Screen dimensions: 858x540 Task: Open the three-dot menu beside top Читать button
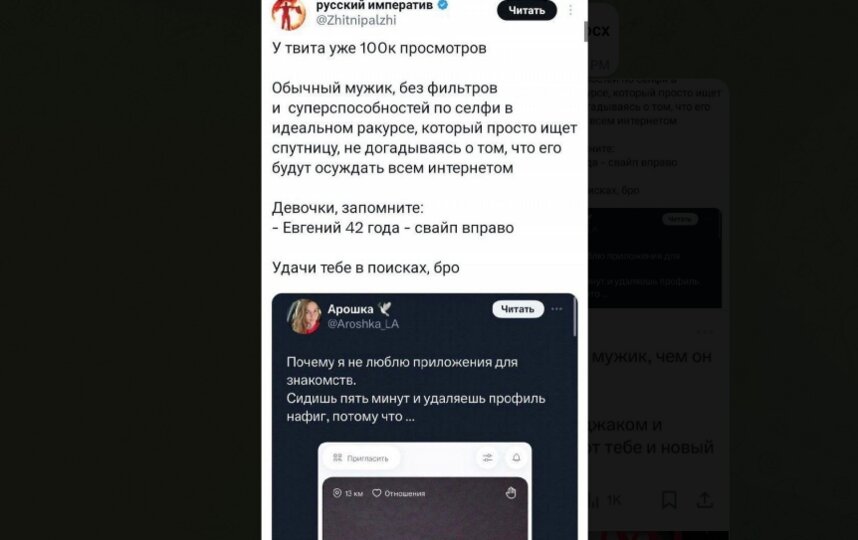[x=570, y=10]
